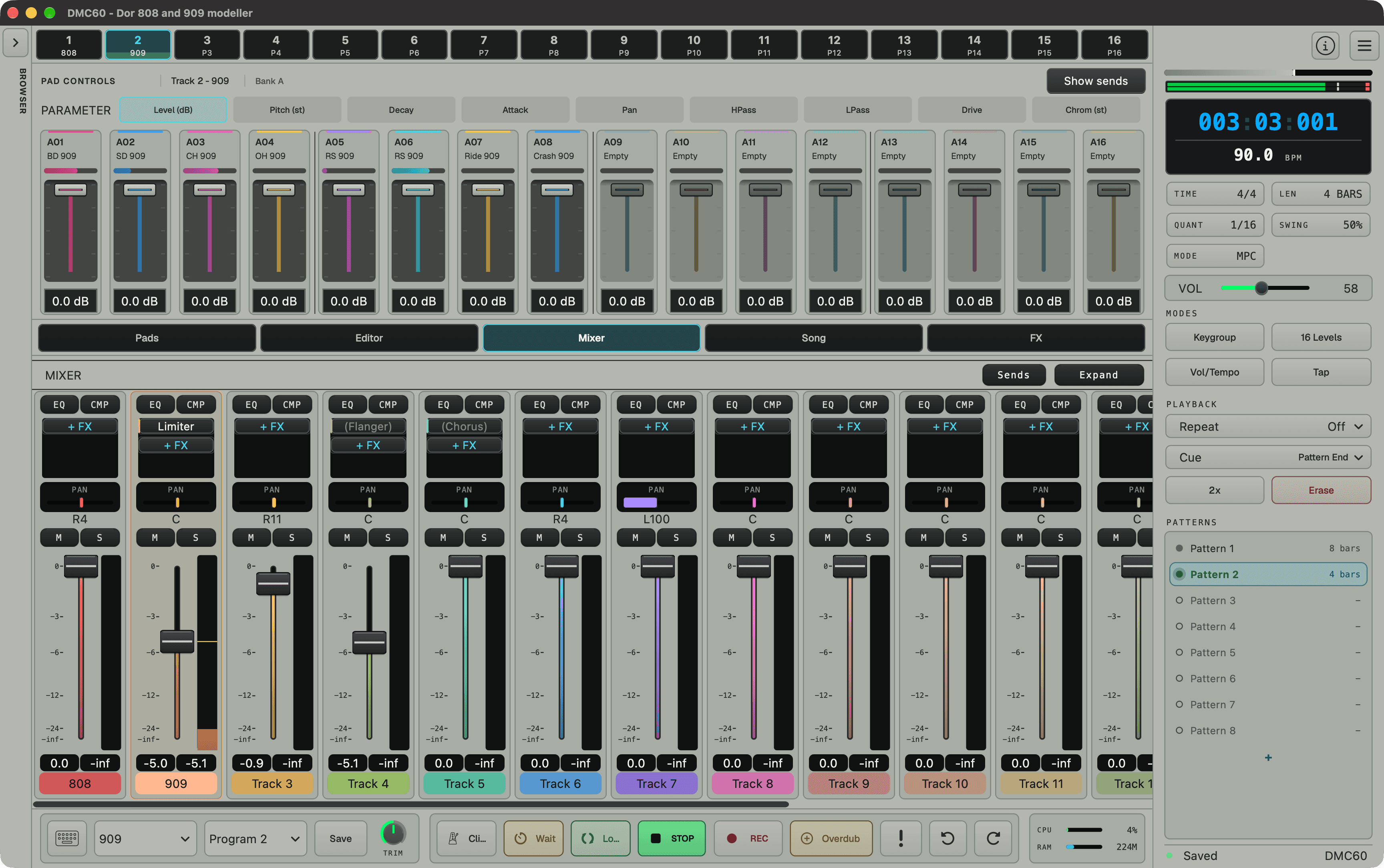Toggle CMP compressor on Track 6
This screenshot has width=1384, height=868.
[x=580, y=405]
